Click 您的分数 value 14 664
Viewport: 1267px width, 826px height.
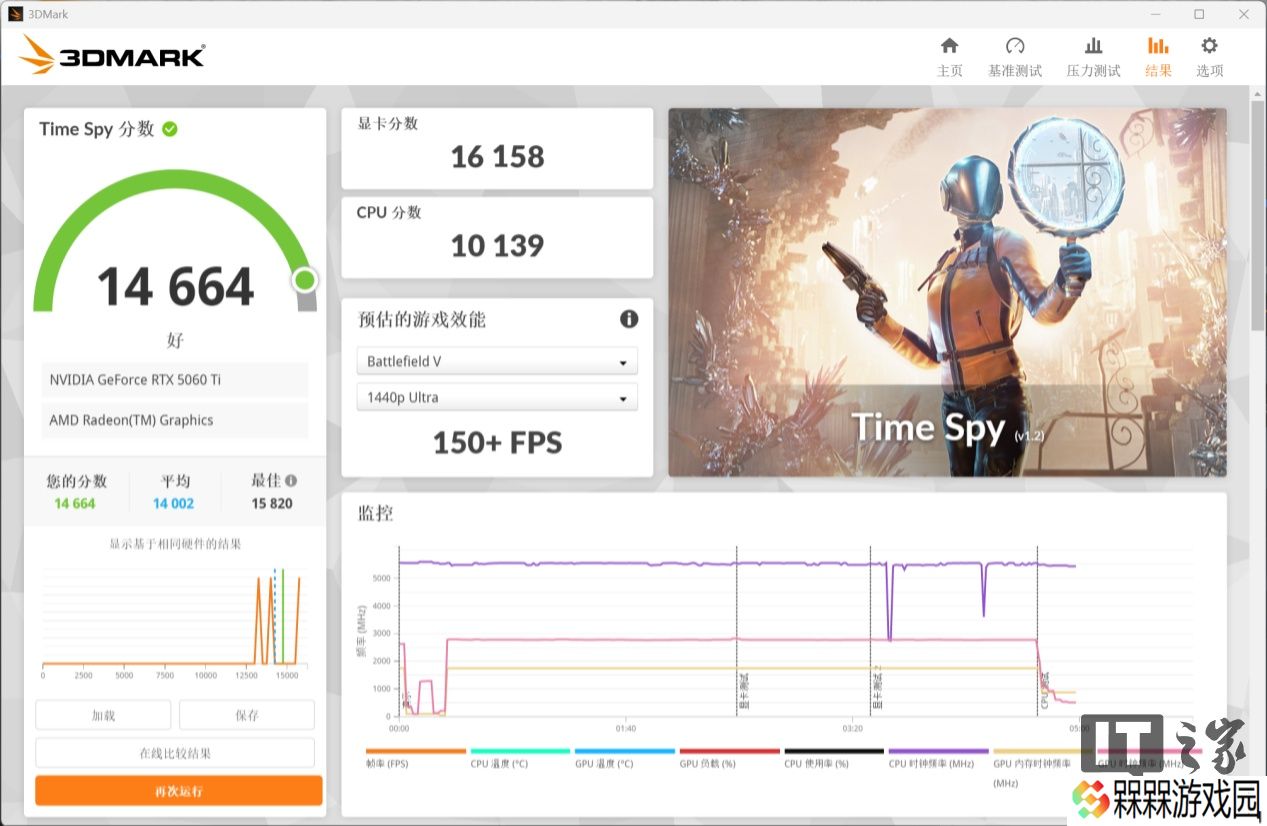[75, 503]
